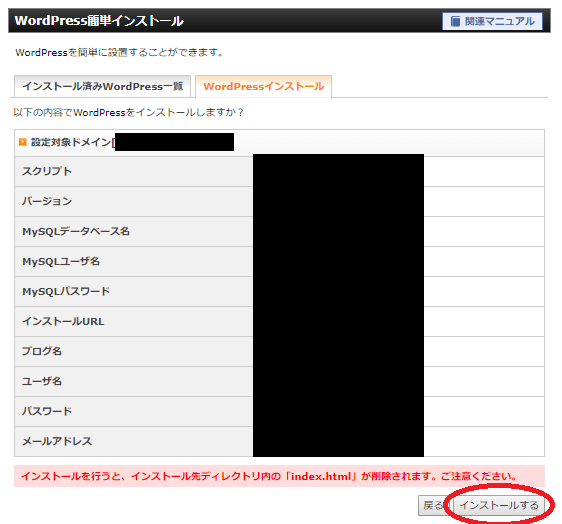
Task: Open the 関連マニュアル manual button
Action: coord(492,21)
